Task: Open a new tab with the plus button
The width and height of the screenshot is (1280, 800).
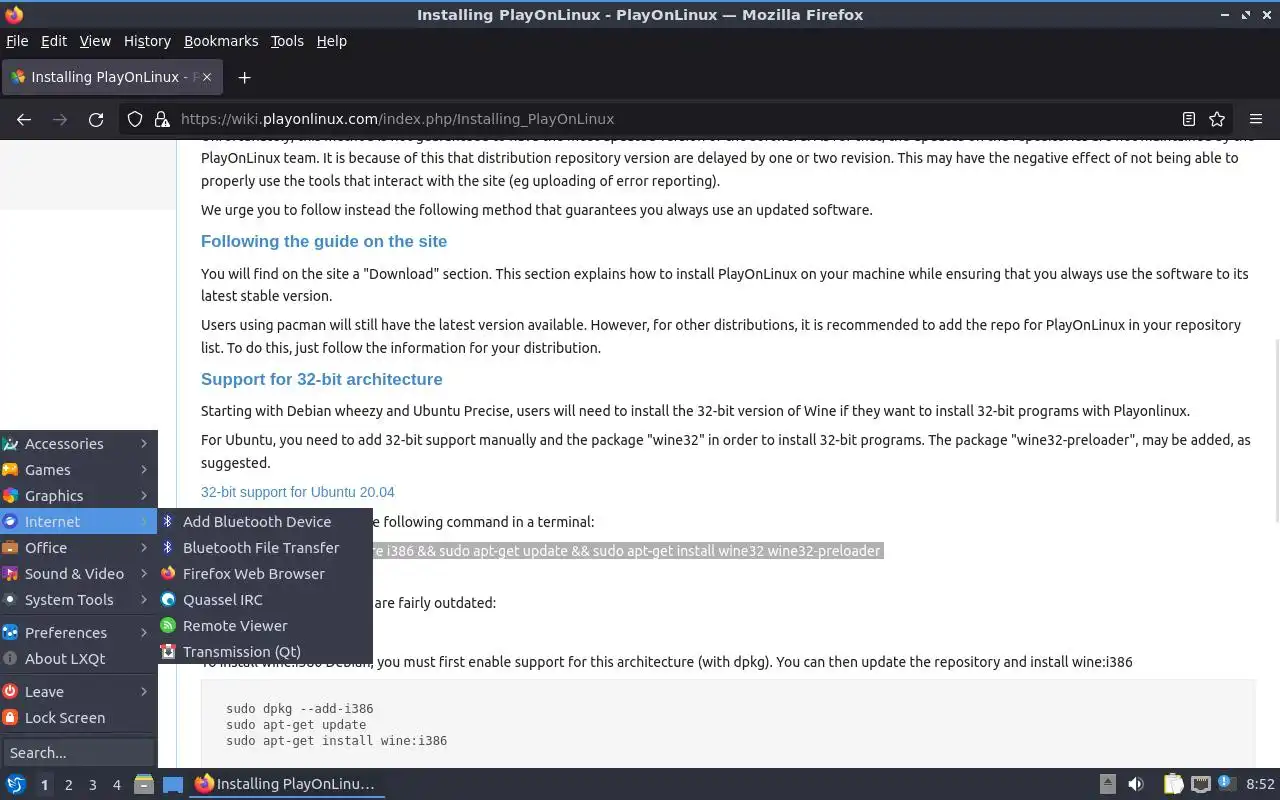Action: (244, 77)
